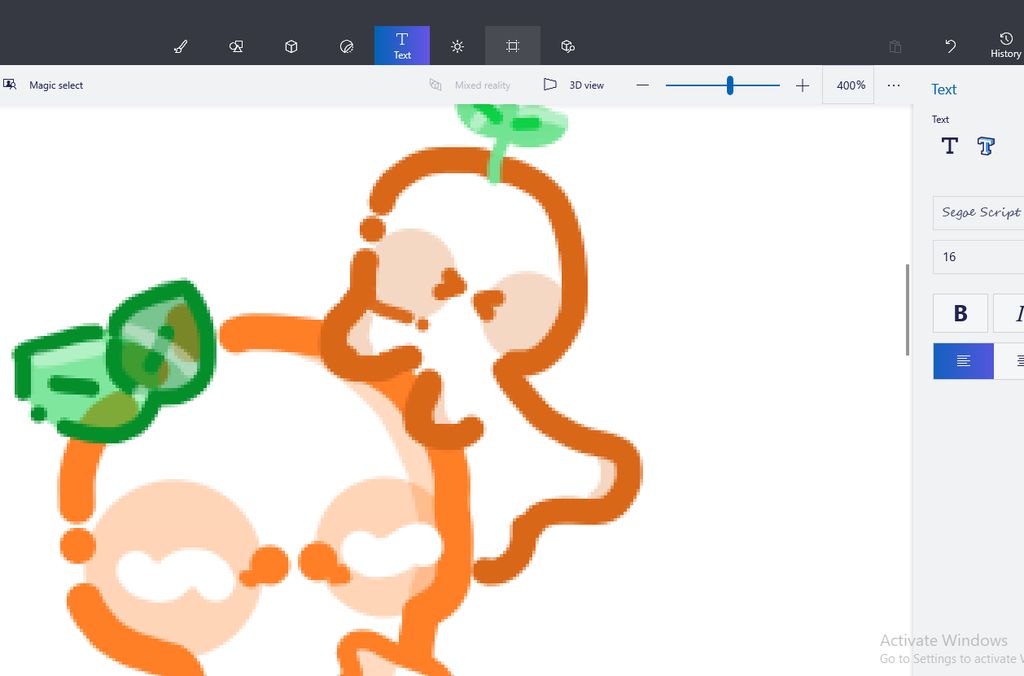Select the Brushes tool
1024x676 pixels.
tap(181, 46)
